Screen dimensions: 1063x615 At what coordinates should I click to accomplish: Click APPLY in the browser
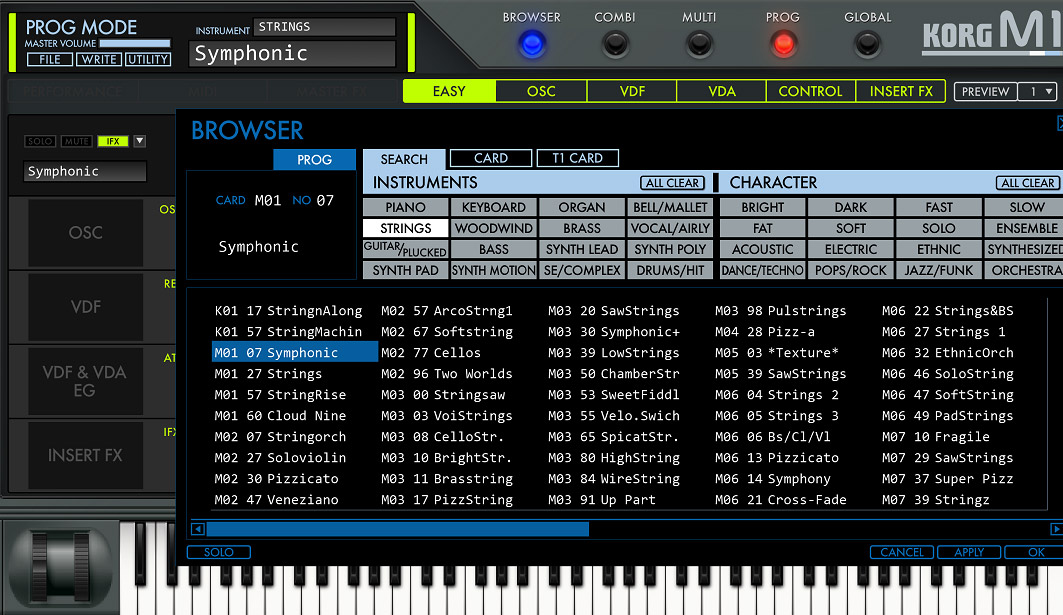969,552
